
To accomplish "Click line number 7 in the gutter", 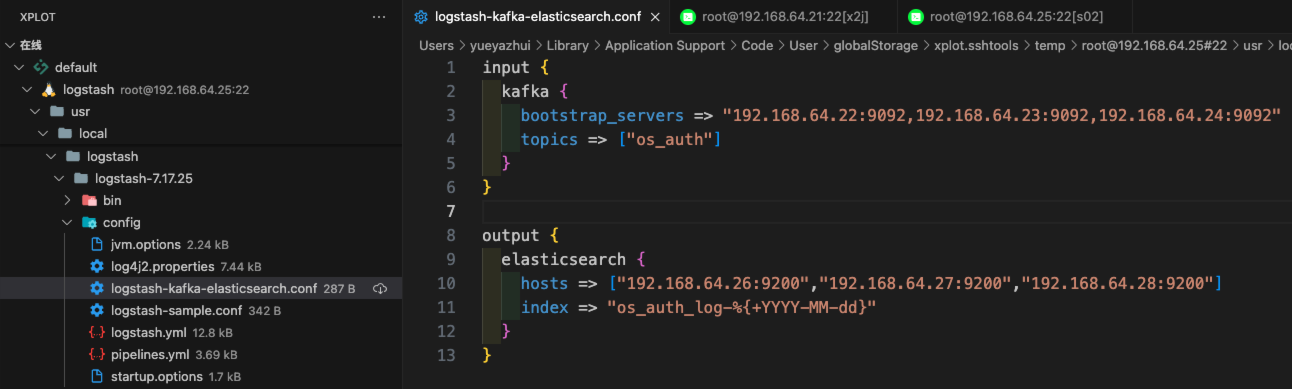I will coord(450,211).
